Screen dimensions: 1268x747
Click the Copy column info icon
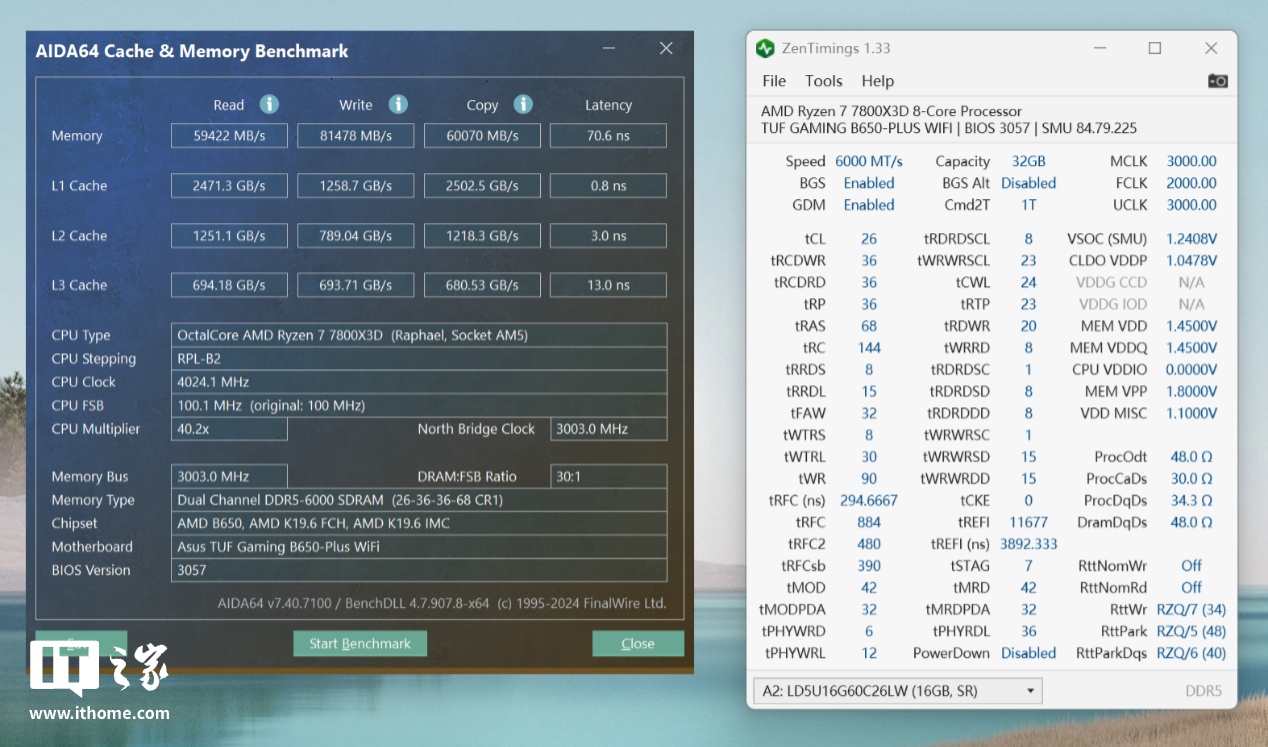(x=522, y=105)
